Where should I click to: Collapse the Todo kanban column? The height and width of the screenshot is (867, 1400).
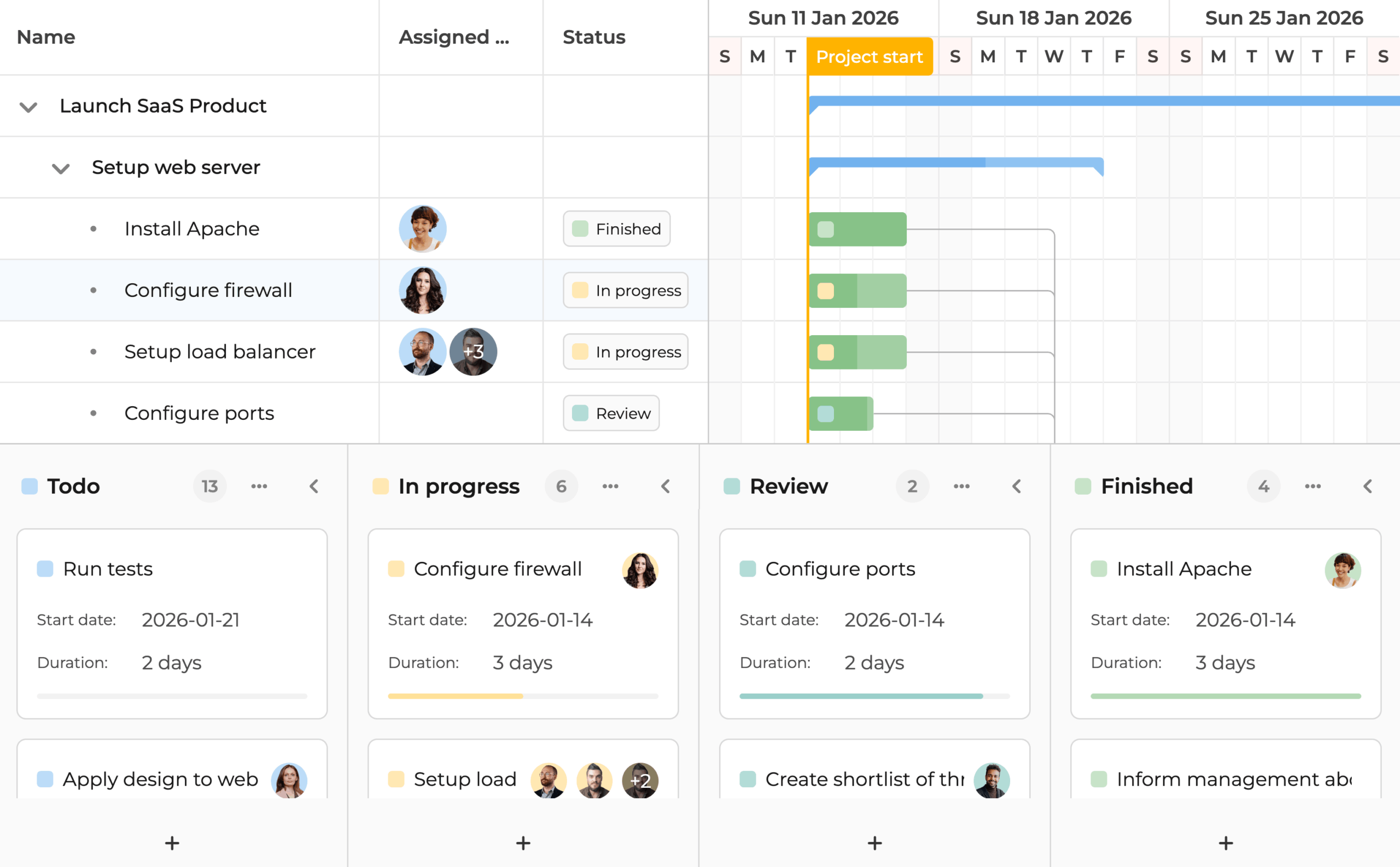pos(314,487)
